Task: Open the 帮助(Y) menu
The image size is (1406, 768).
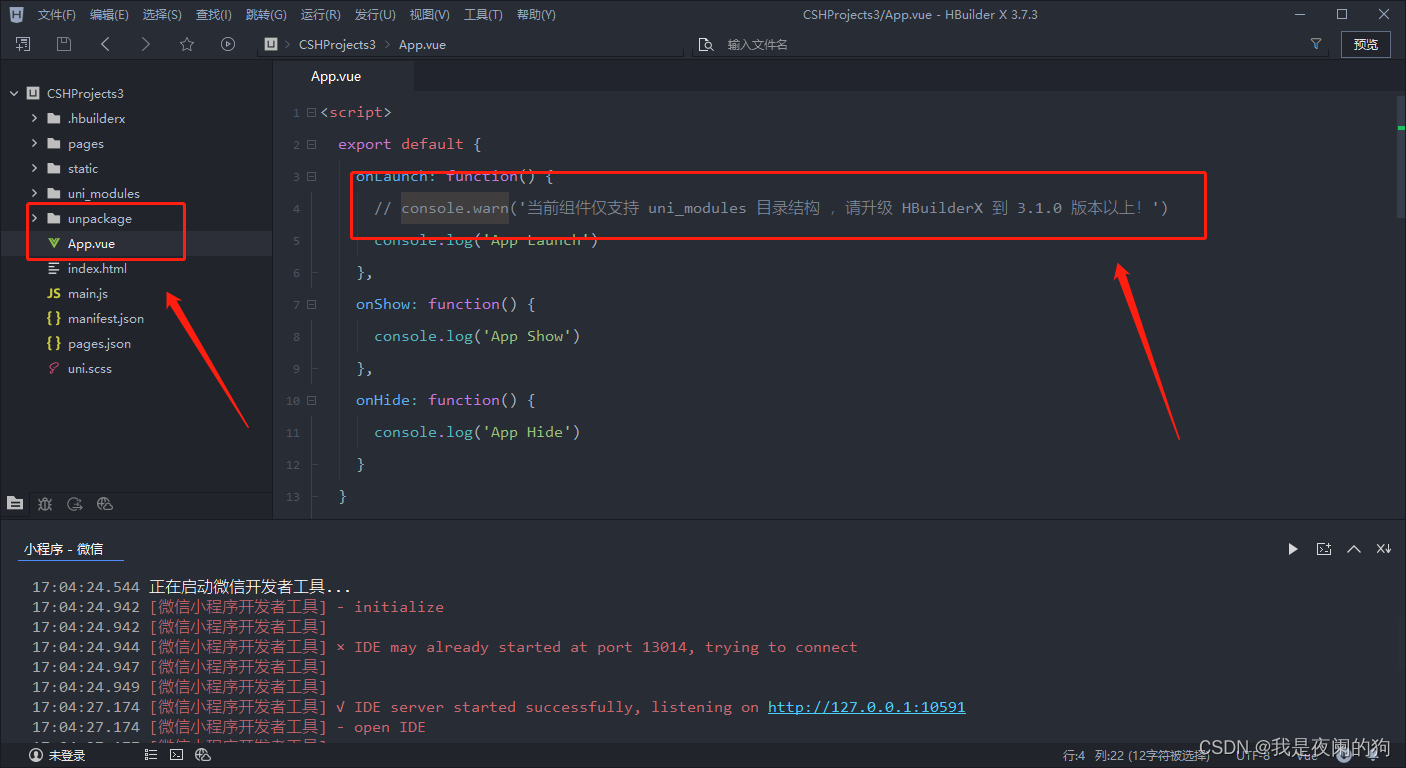Action: point(536,15)
